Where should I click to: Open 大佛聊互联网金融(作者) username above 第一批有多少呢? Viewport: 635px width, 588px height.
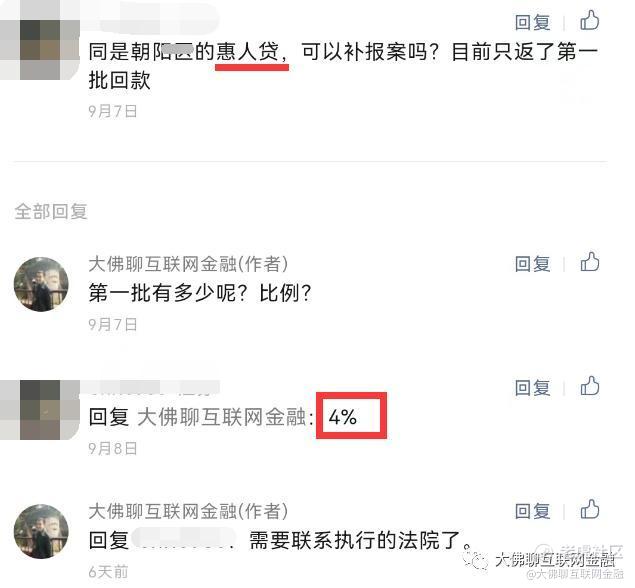188,264
